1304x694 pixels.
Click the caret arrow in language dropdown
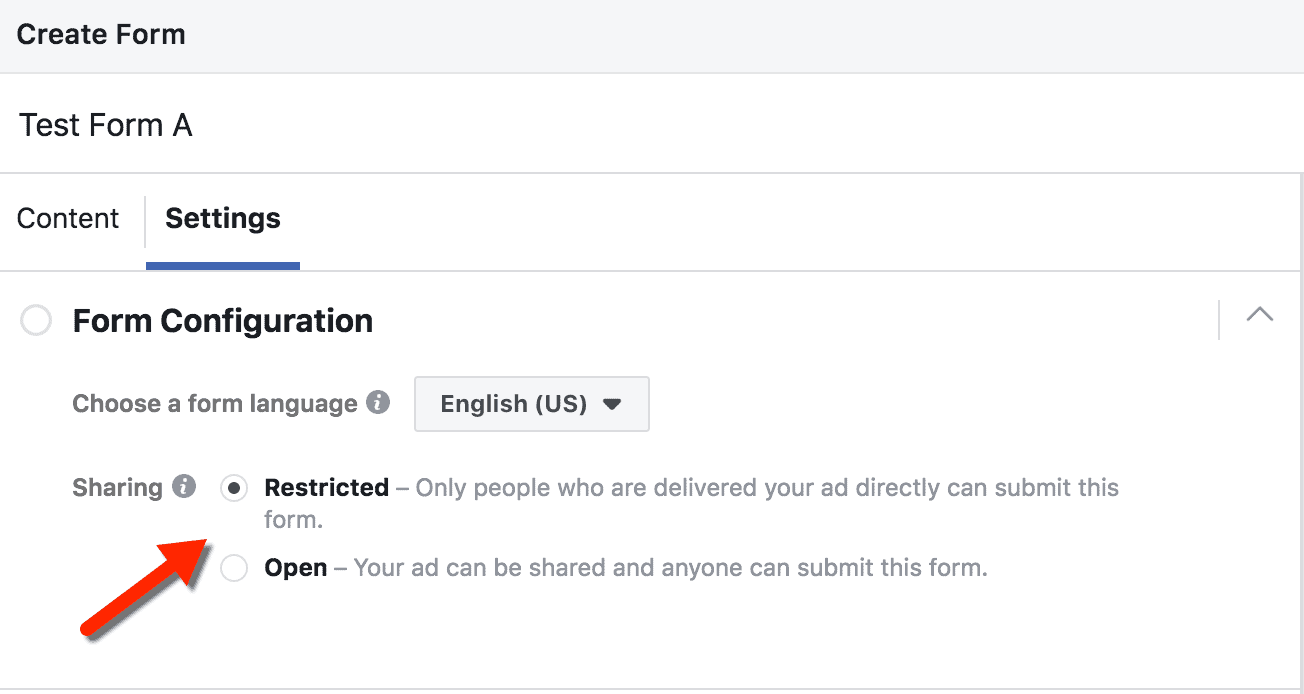tap(613, 404)
